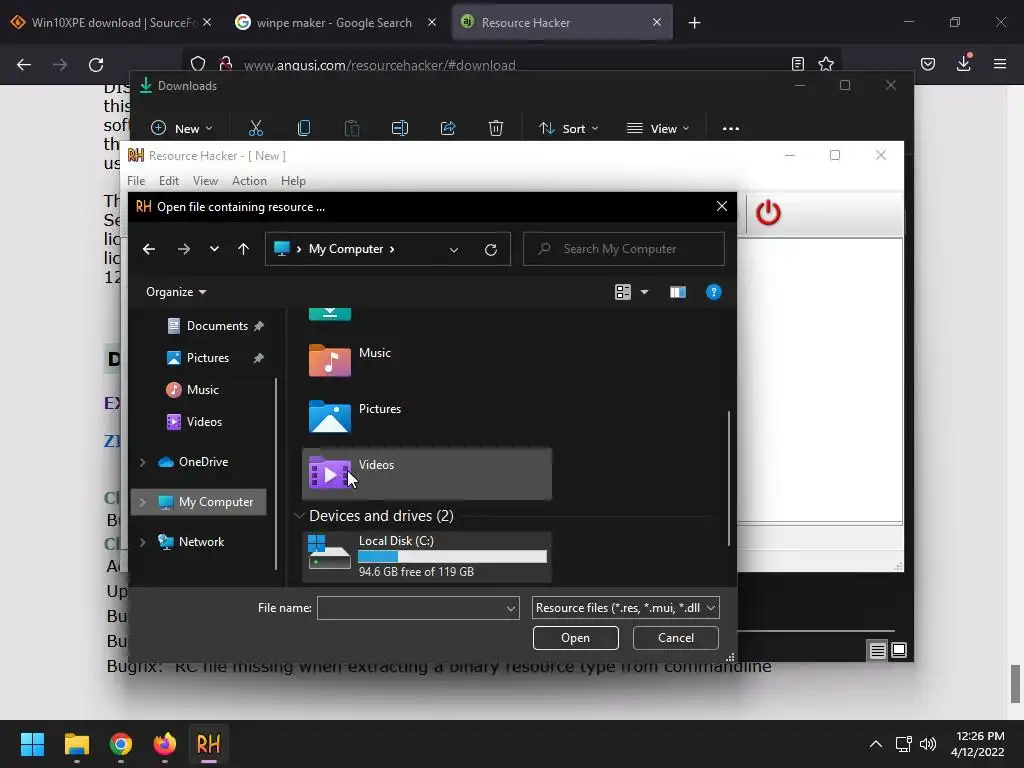This screenshot has height=768, width=1024.
Task: Expand the Network tree node
Action: [x=142, y=542]
